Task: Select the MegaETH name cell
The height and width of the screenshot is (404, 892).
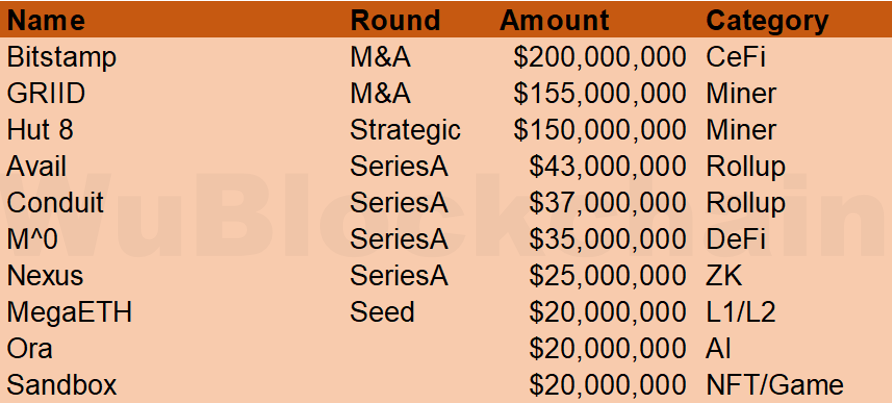Action: 69,312
